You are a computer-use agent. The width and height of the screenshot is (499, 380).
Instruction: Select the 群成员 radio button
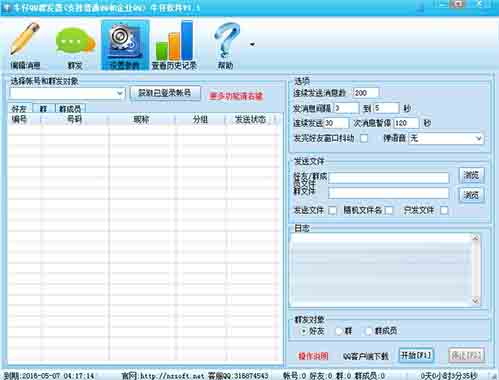(368, 331)
